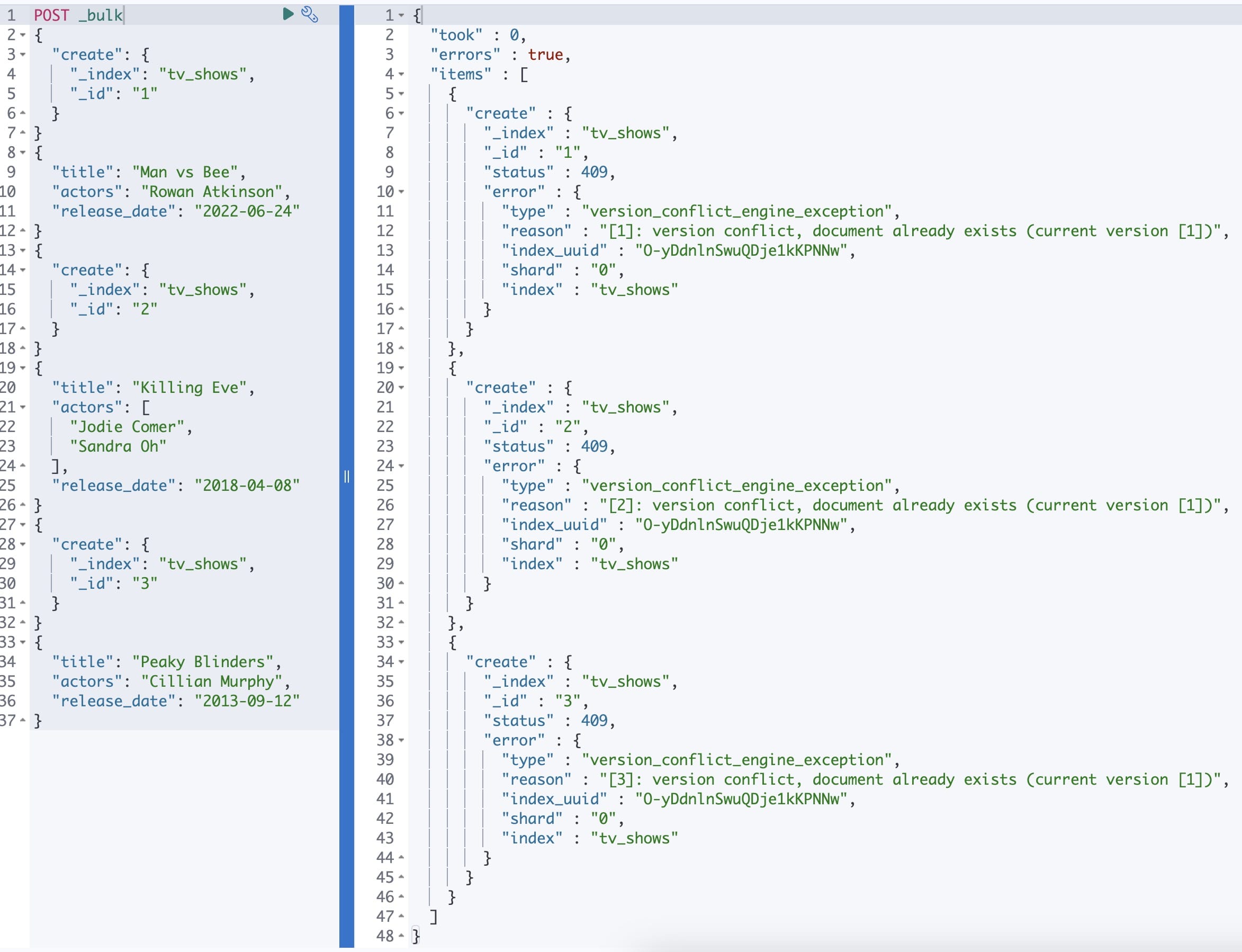Click the "took" : 0 response line
The image size is (1242, 952).
click(478, 35)
